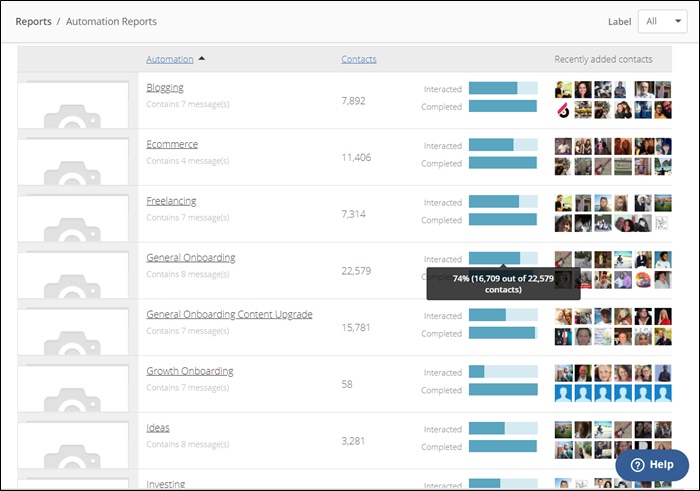The width and height of the screenshot is (700, 491).
Task: Click the Freelancing Interacted progress bar
Action: 503,201
